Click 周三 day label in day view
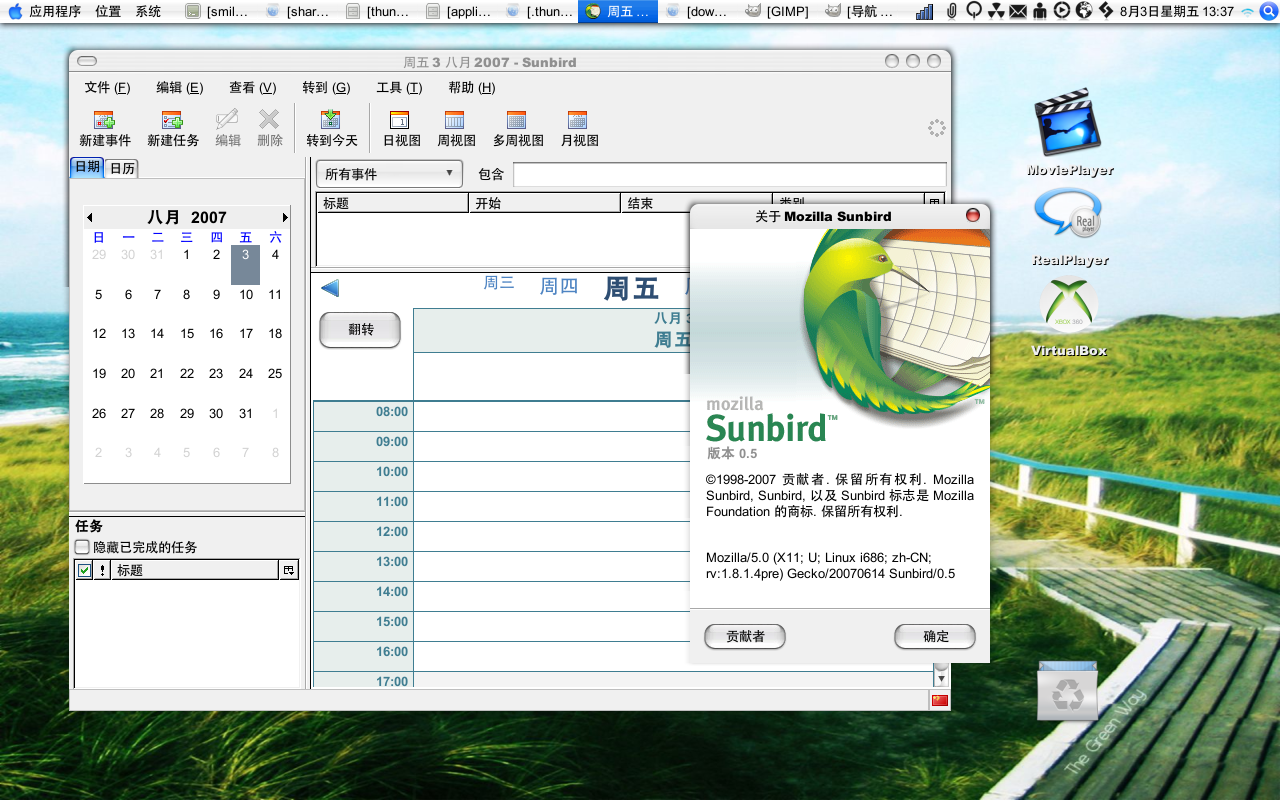The height and width of the screenshot is (800, 1280). 499,283
